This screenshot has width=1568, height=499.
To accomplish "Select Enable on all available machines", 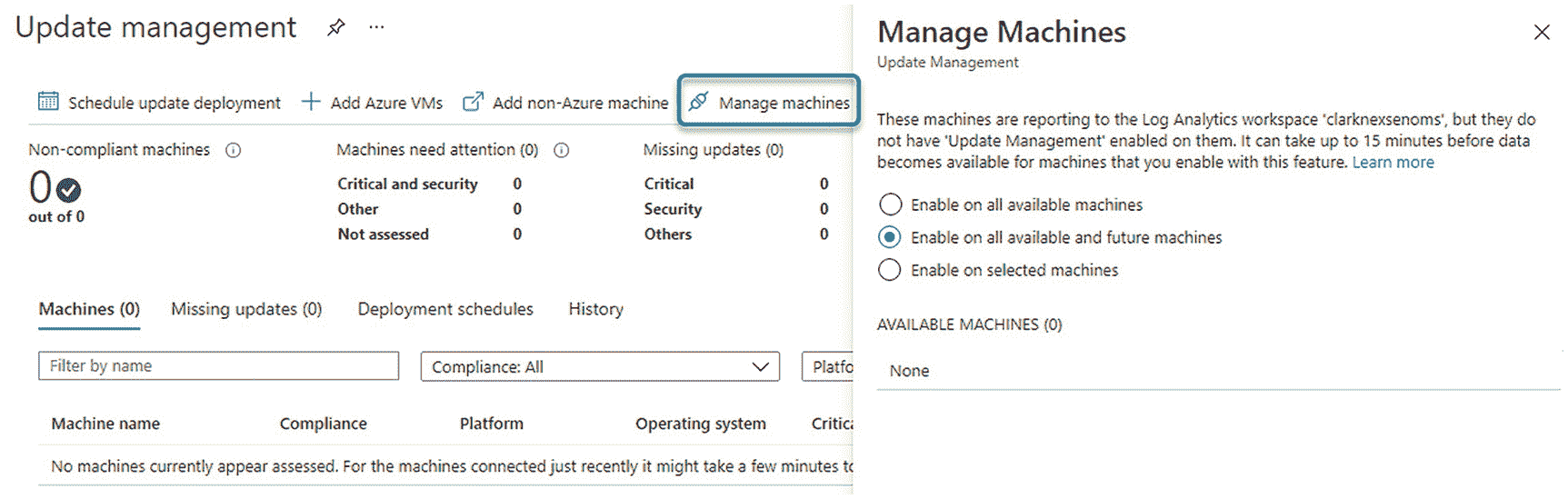I will pos(891,205).
